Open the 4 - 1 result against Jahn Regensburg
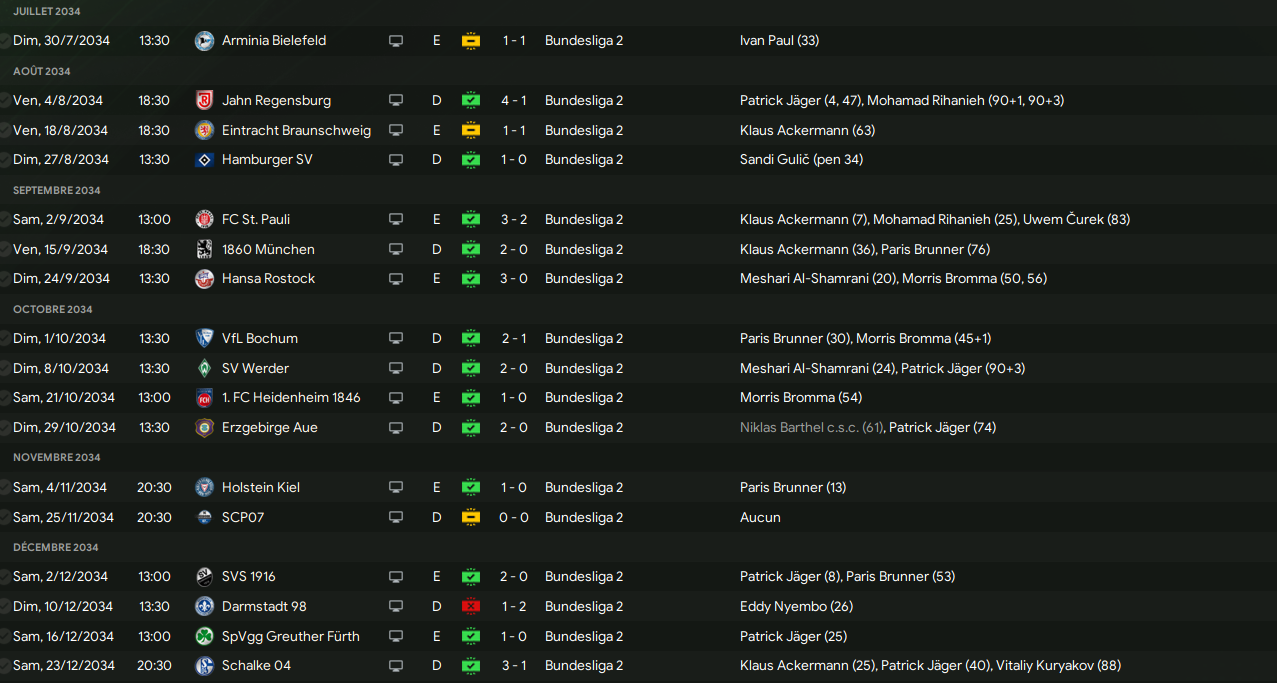Screen dimensions: 1277x683 (514, 101)
